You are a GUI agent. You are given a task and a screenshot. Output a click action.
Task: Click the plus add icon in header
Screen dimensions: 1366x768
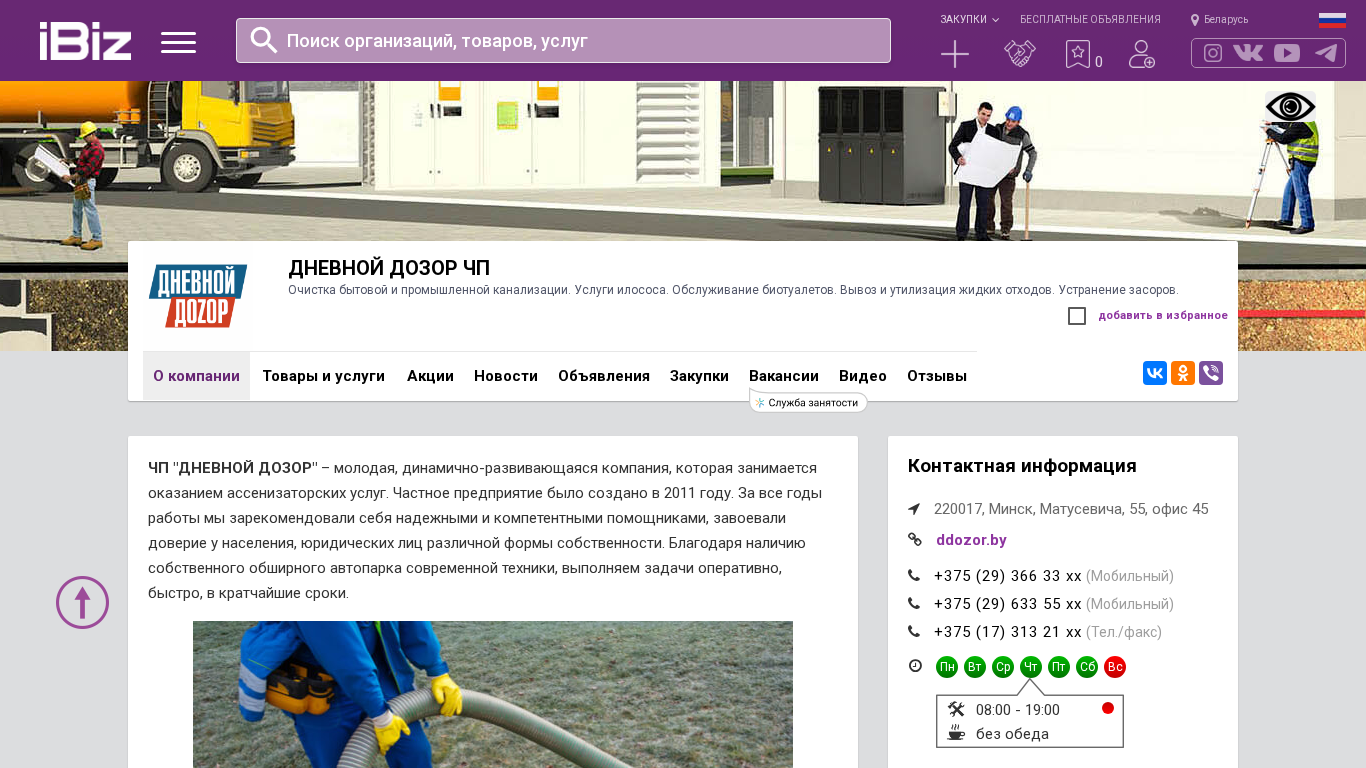[x=955, y=54]
